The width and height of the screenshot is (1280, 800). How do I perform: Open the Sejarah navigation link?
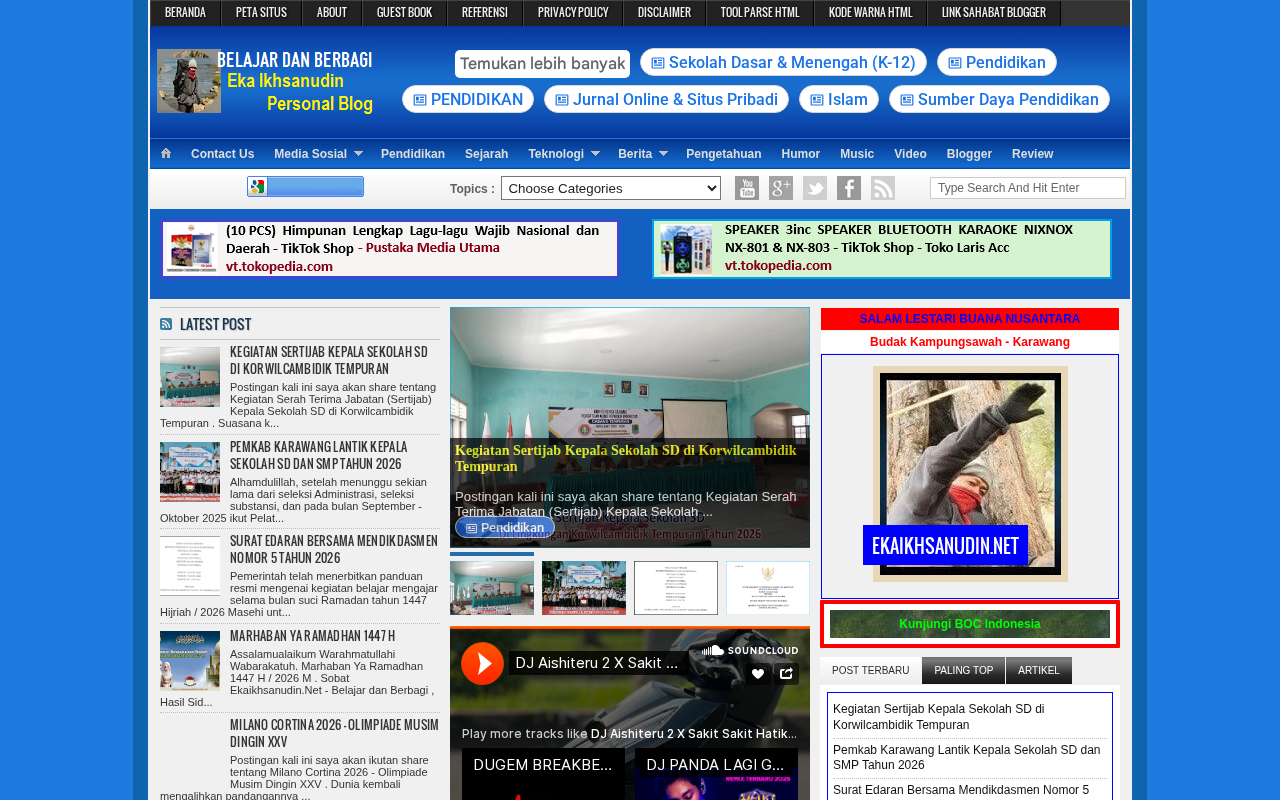[487, 154]
